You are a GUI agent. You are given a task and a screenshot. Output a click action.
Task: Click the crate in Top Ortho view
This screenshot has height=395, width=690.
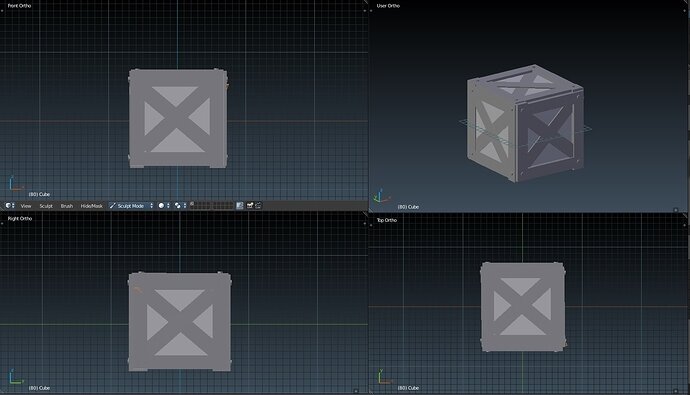point(523,307)
